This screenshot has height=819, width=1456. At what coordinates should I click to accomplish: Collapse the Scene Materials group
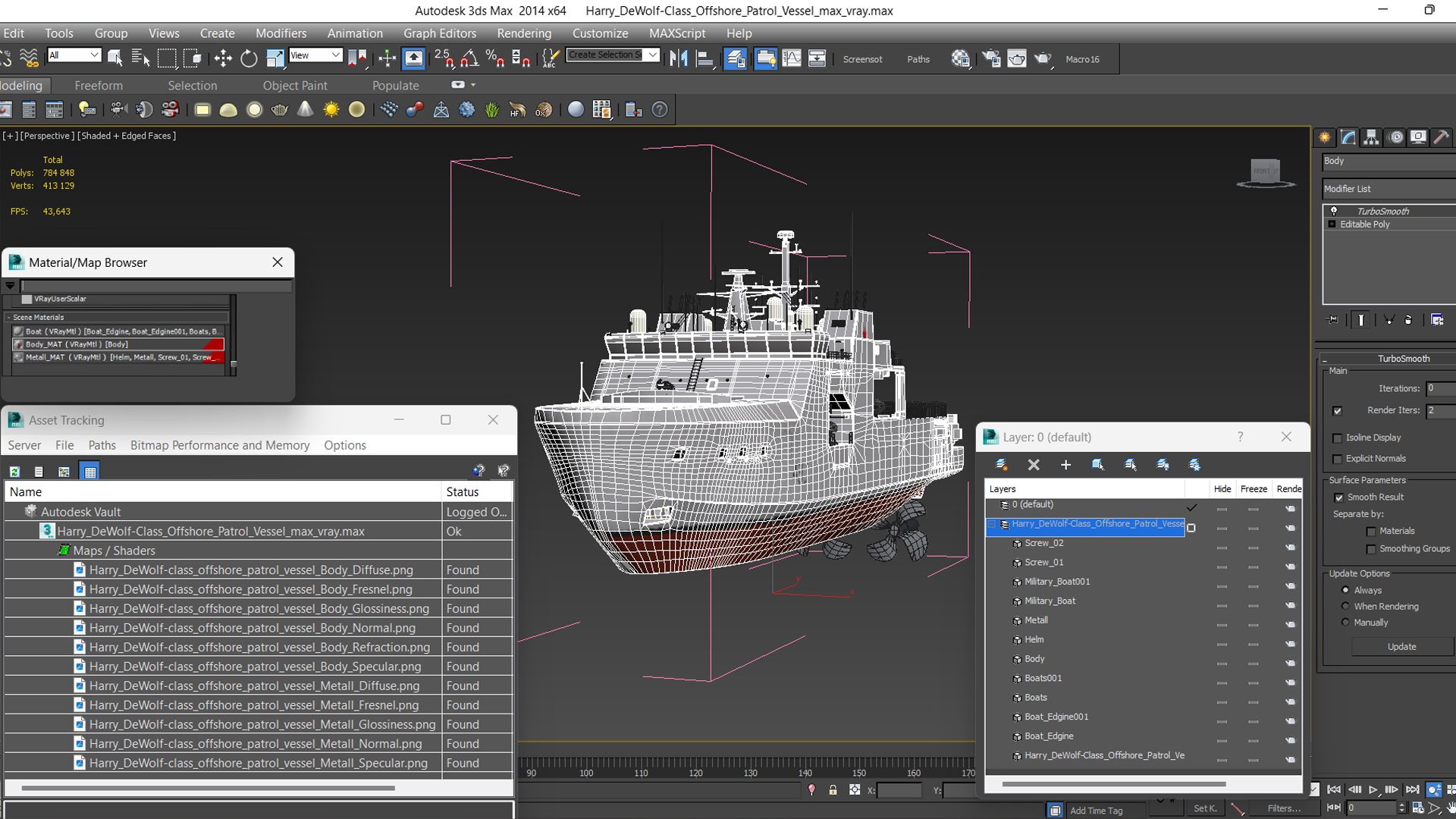coord(8,317)
